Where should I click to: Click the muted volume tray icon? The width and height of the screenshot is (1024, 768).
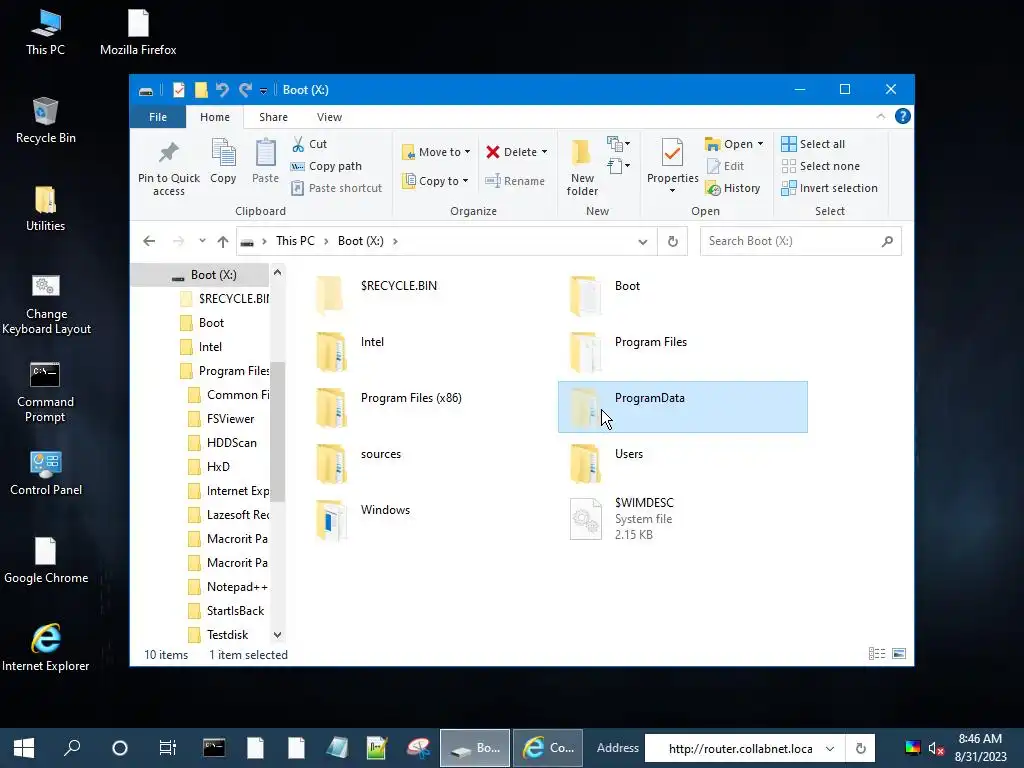click(936, 748)
